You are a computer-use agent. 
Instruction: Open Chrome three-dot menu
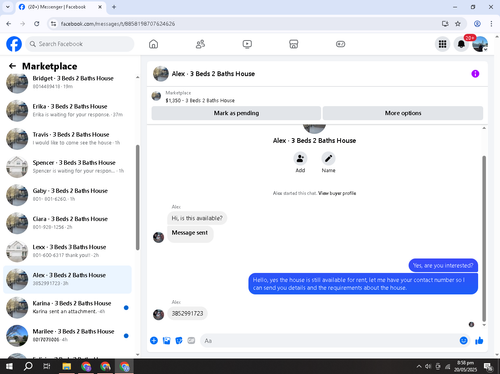[x=491, y=24]
